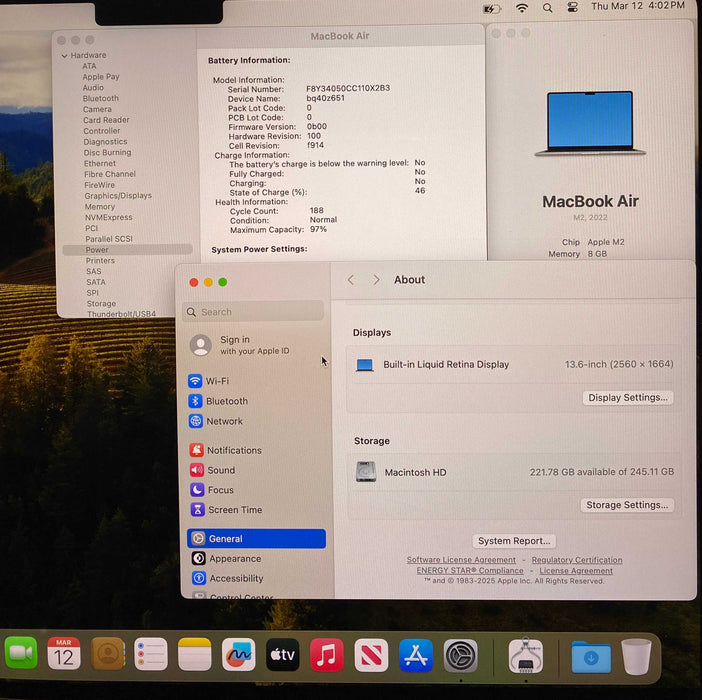
Task: Click System Settings icon in Dock
Action: [x=461, y=656]
